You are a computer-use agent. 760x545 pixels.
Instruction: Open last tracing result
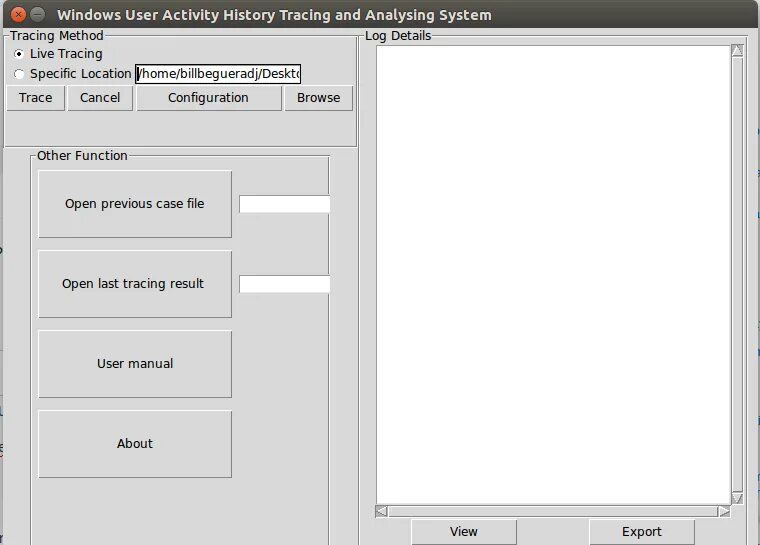[x=135, y=284]
